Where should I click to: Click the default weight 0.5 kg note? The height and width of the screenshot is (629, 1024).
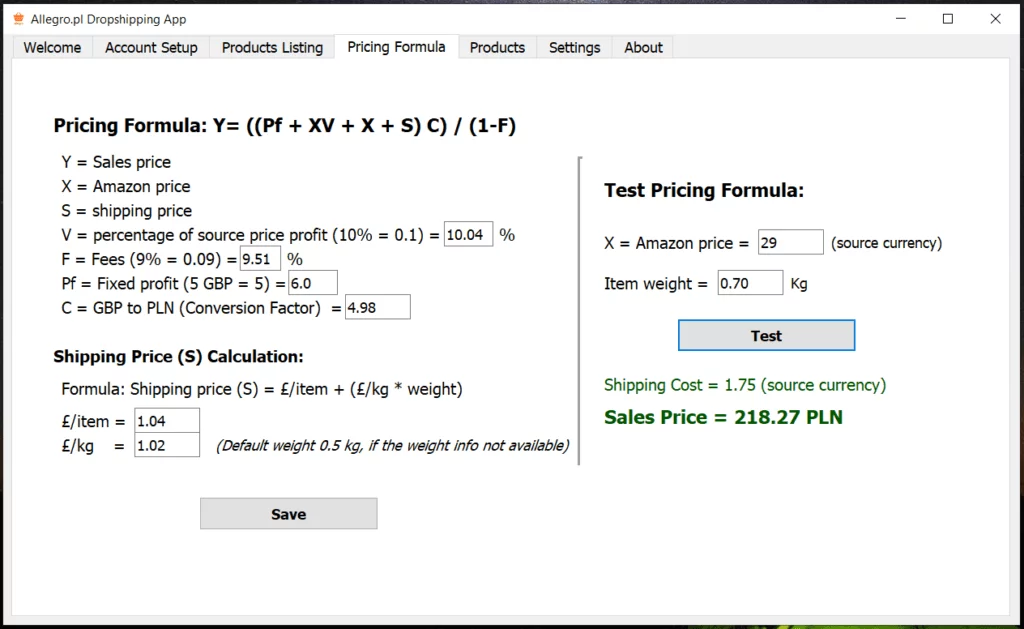pyautogui.click(x=392, y=445)
